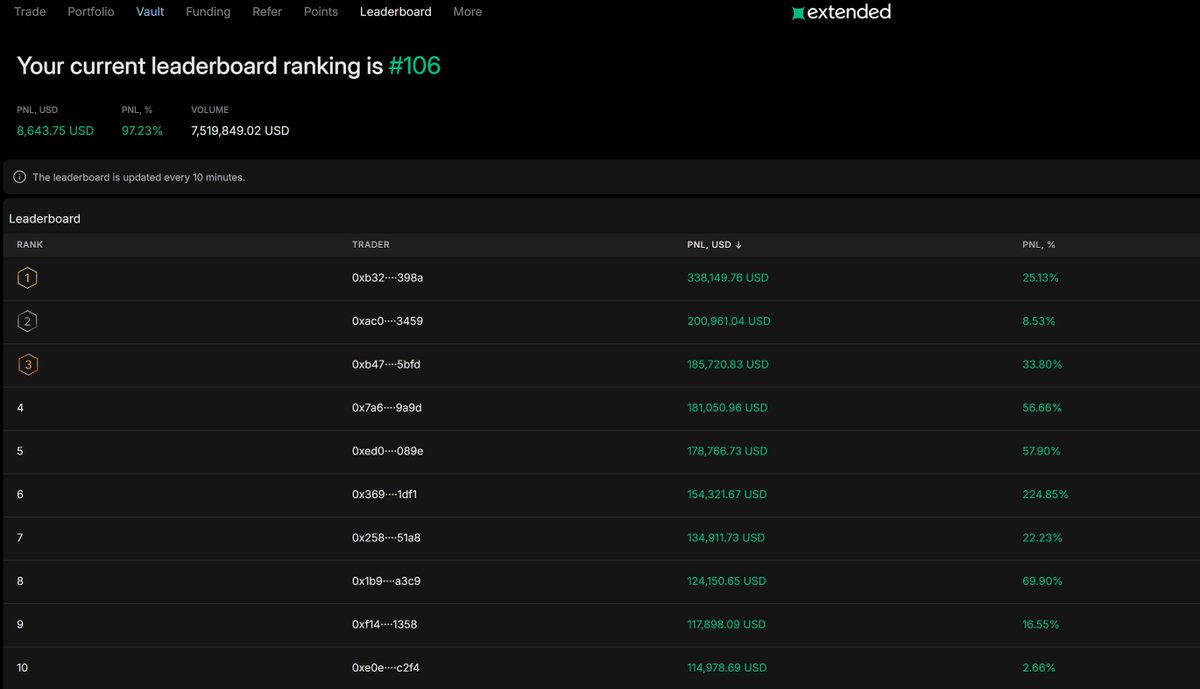This screenshot has height=689, width=1200.
Task: Select trader 0xf14····1358
Action: pos(385,624)
